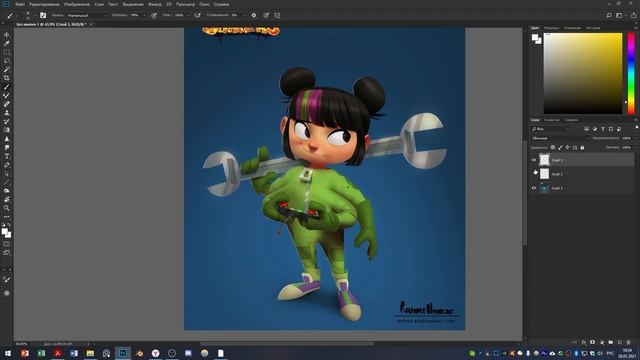Viewport: 640px width, 360px height.
Task: Toggle lock position
Action: pos(567,147)
